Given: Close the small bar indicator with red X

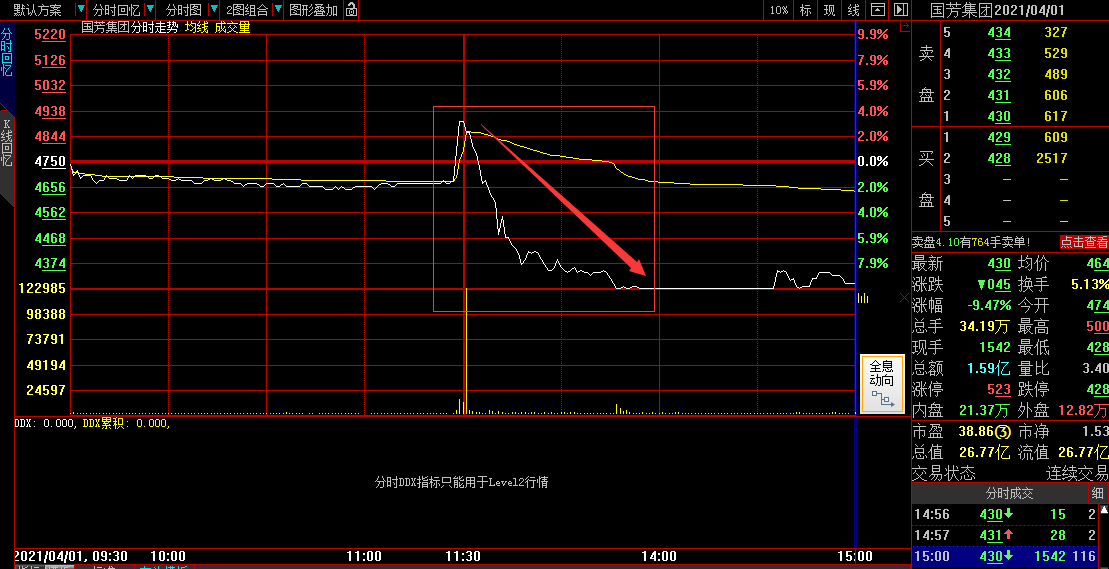Looking at the screenshot, I should coord(906,298).
